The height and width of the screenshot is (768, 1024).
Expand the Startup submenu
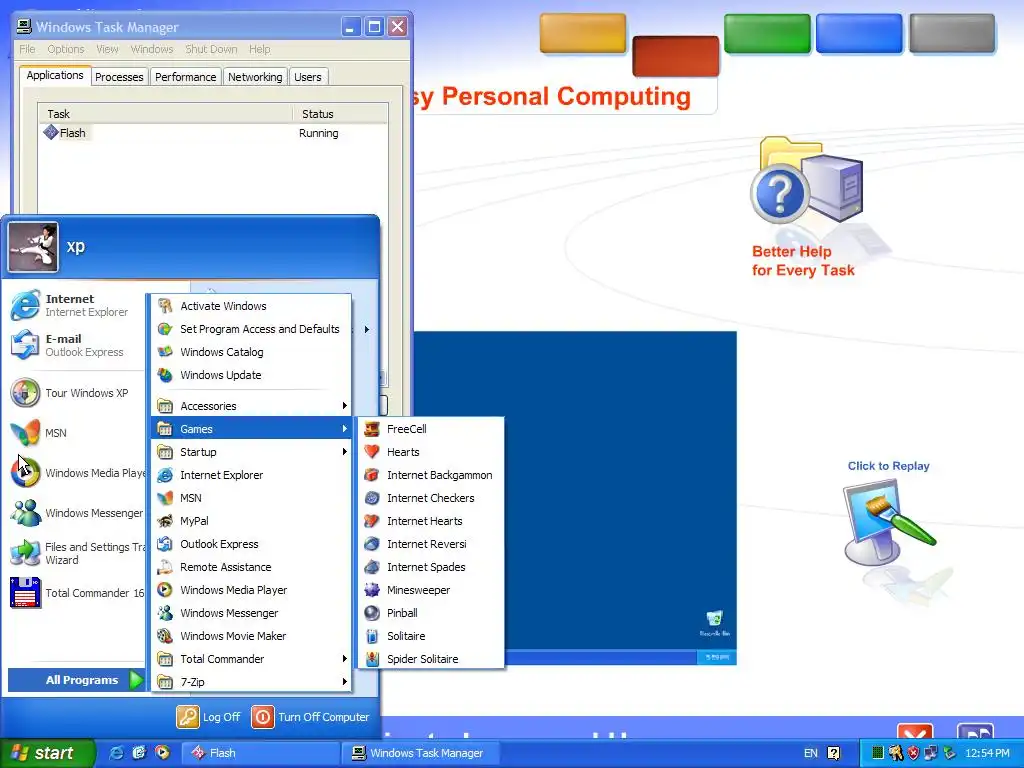pos(251,452)
